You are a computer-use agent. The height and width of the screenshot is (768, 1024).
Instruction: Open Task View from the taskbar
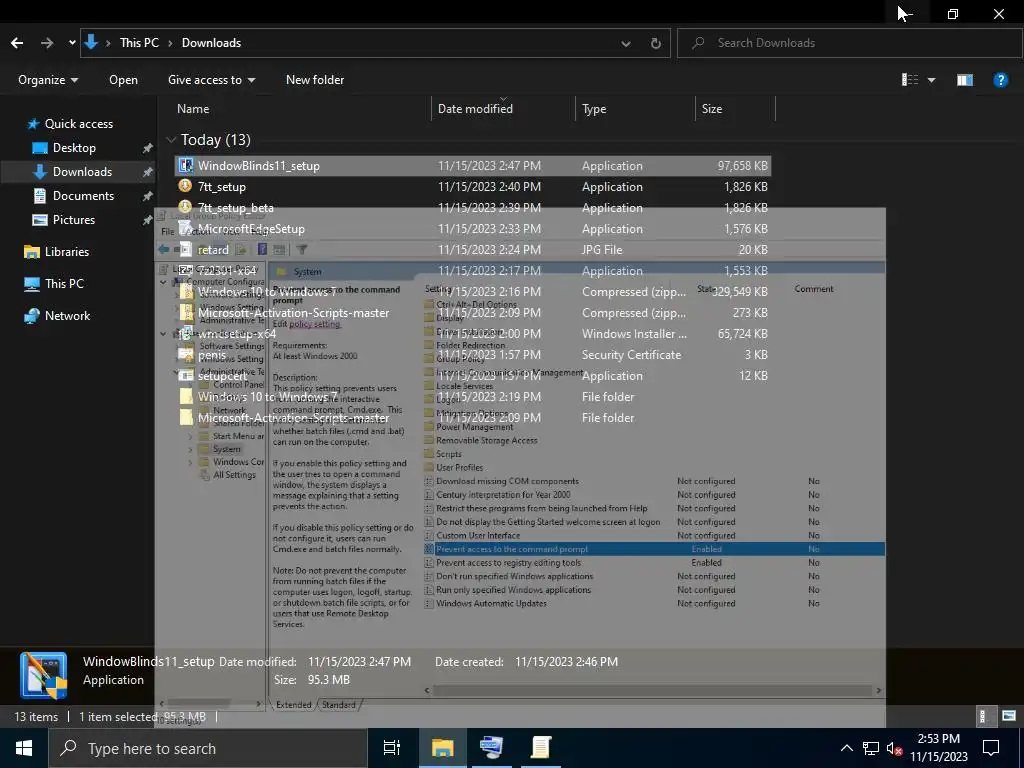pyautogui.click(x=392, y=748)
